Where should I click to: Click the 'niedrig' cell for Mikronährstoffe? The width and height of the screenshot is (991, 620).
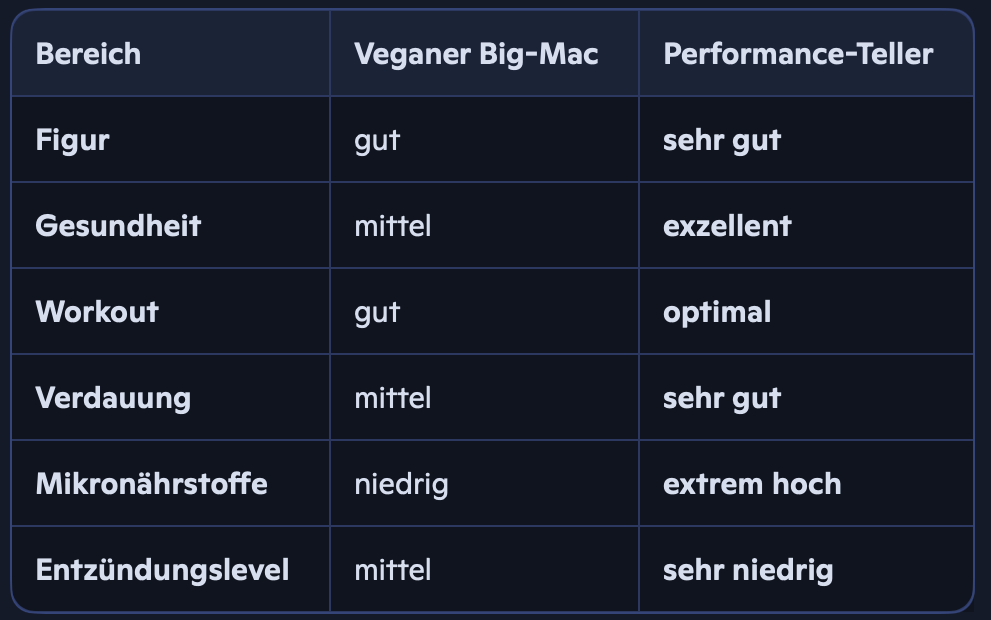tap(401, 484)
